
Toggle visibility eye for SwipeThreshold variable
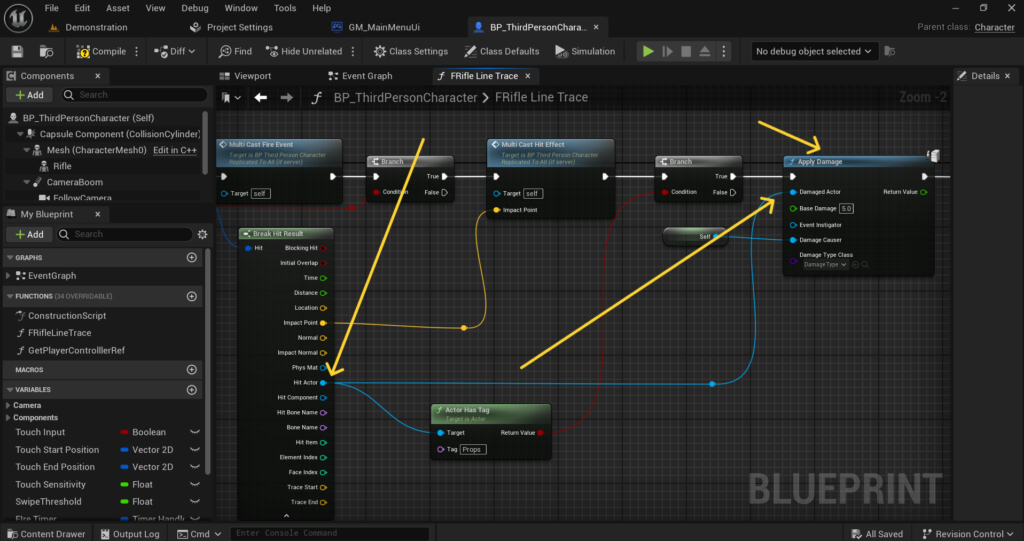click(x=194, y=502)
